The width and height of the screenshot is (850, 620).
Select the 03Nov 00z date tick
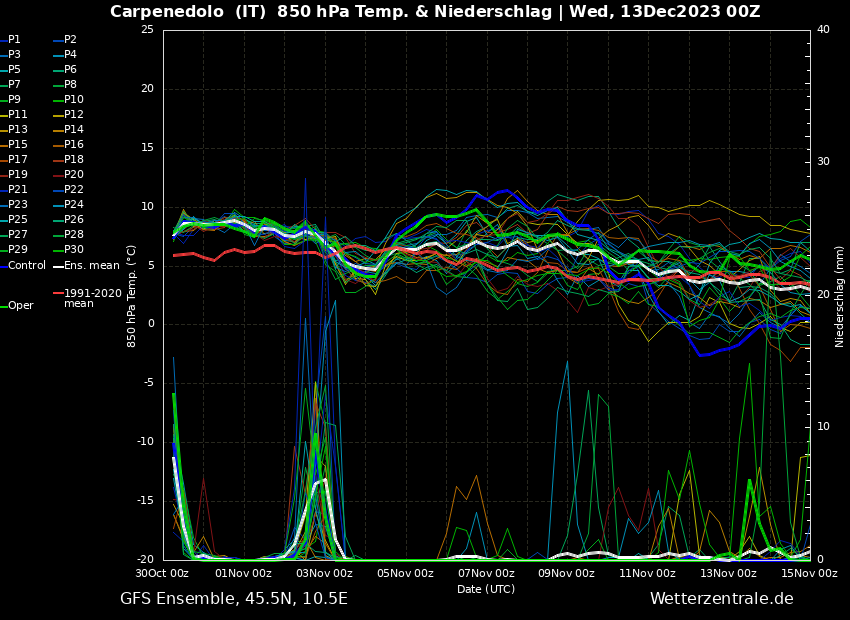[x=324, y=574]
